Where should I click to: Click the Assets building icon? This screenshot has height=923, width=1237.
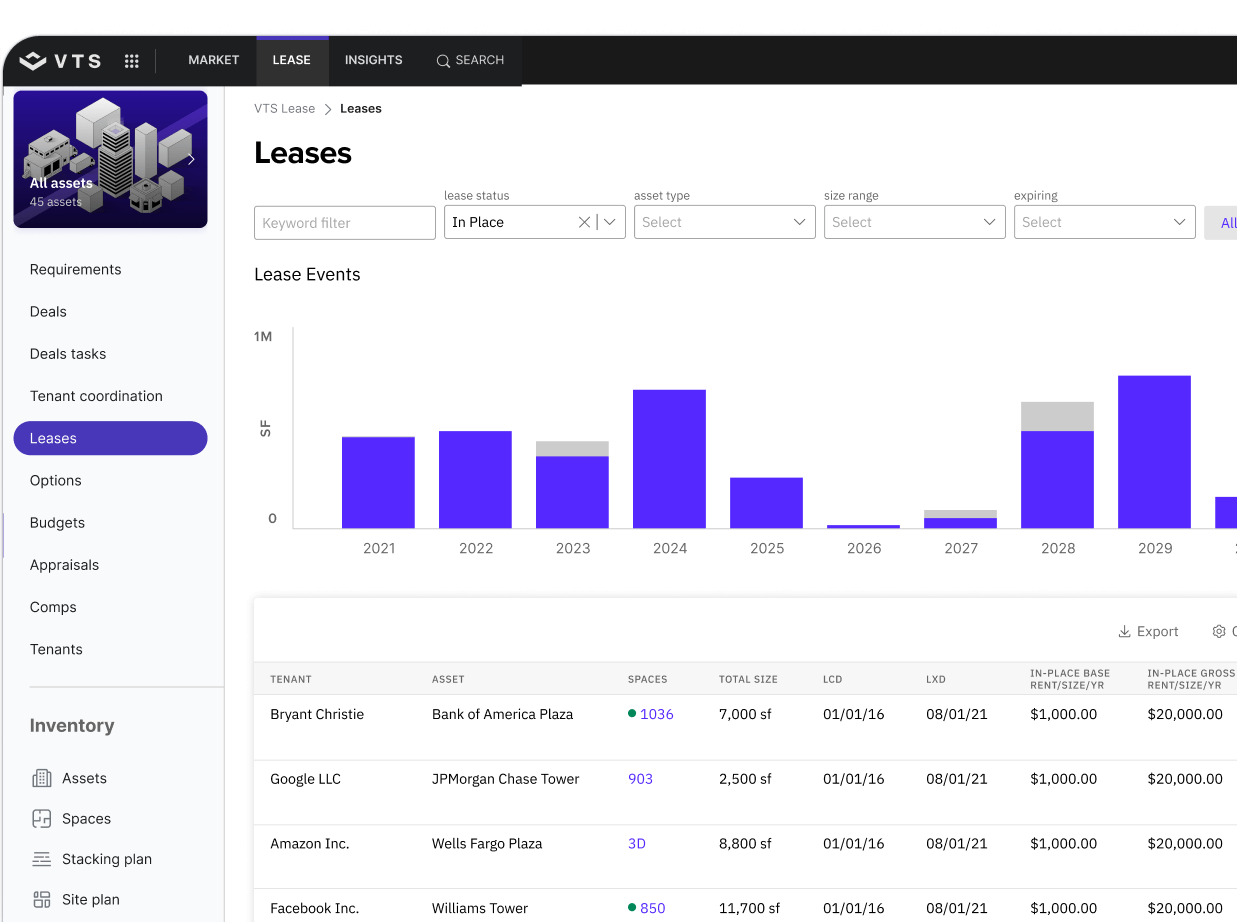(42, 778)
